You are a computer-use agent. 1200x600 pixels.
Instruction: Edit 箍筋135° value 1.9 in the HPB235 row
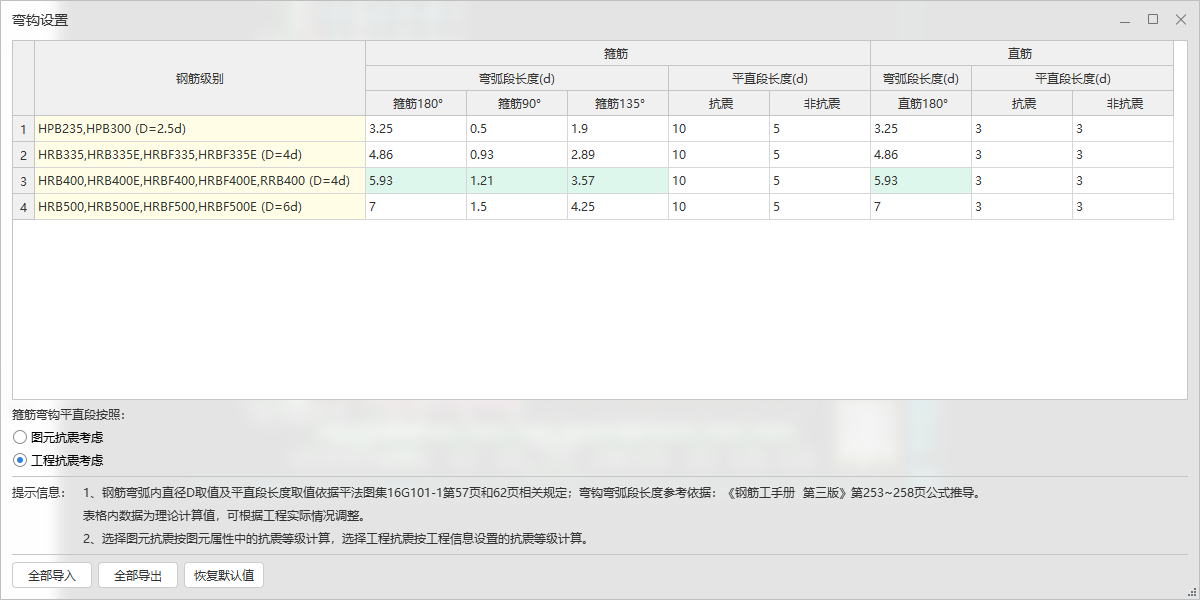(x=618, y=129)
